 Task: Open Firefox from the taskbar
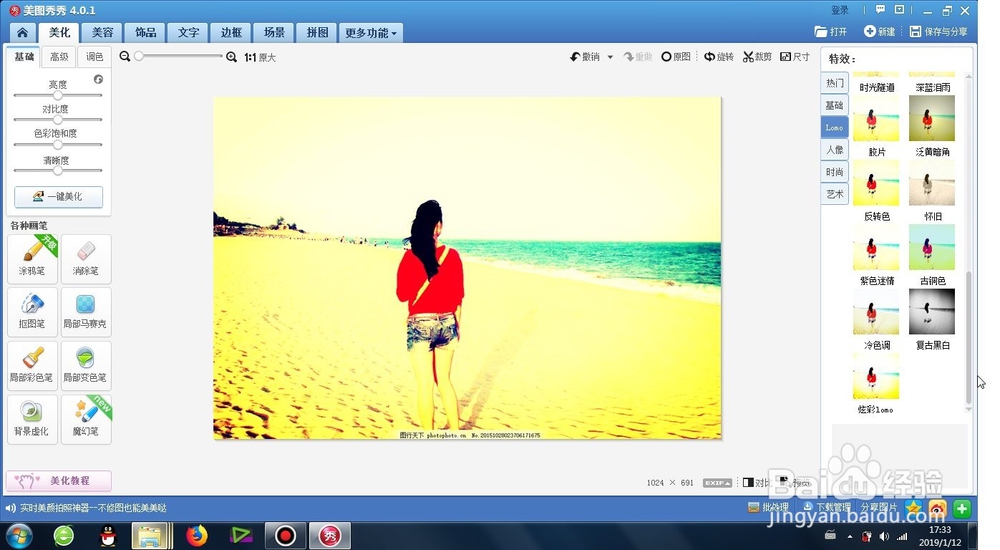tap(196, 535)
